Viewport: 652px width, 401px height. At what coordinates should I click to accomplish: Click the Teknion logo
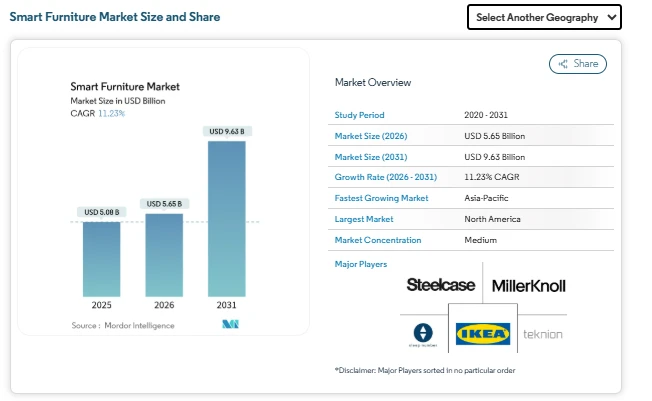(x=542, y=334)
